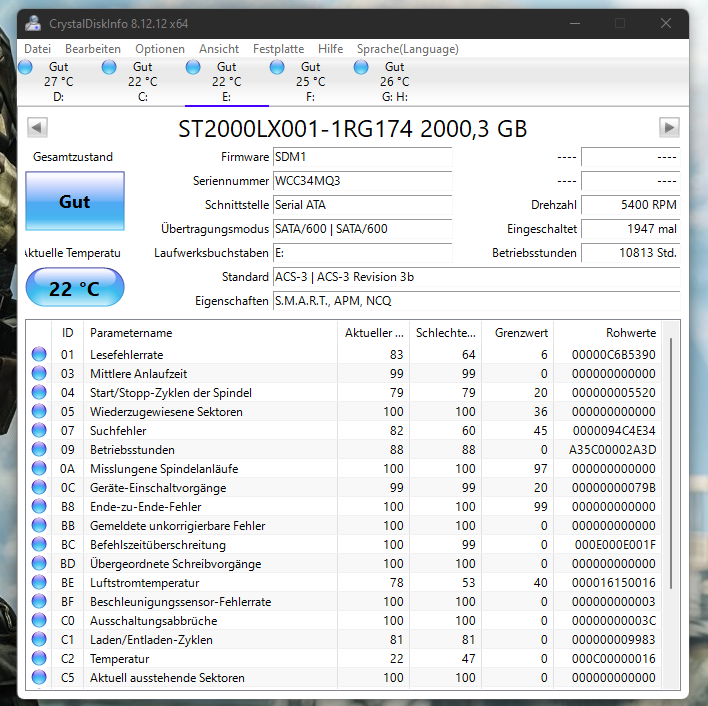The height and width of the screenshot is (706, 708).
Task: Click status orb of Laden/Entladen-Zyklen row
Action: (x=39, y=639)
